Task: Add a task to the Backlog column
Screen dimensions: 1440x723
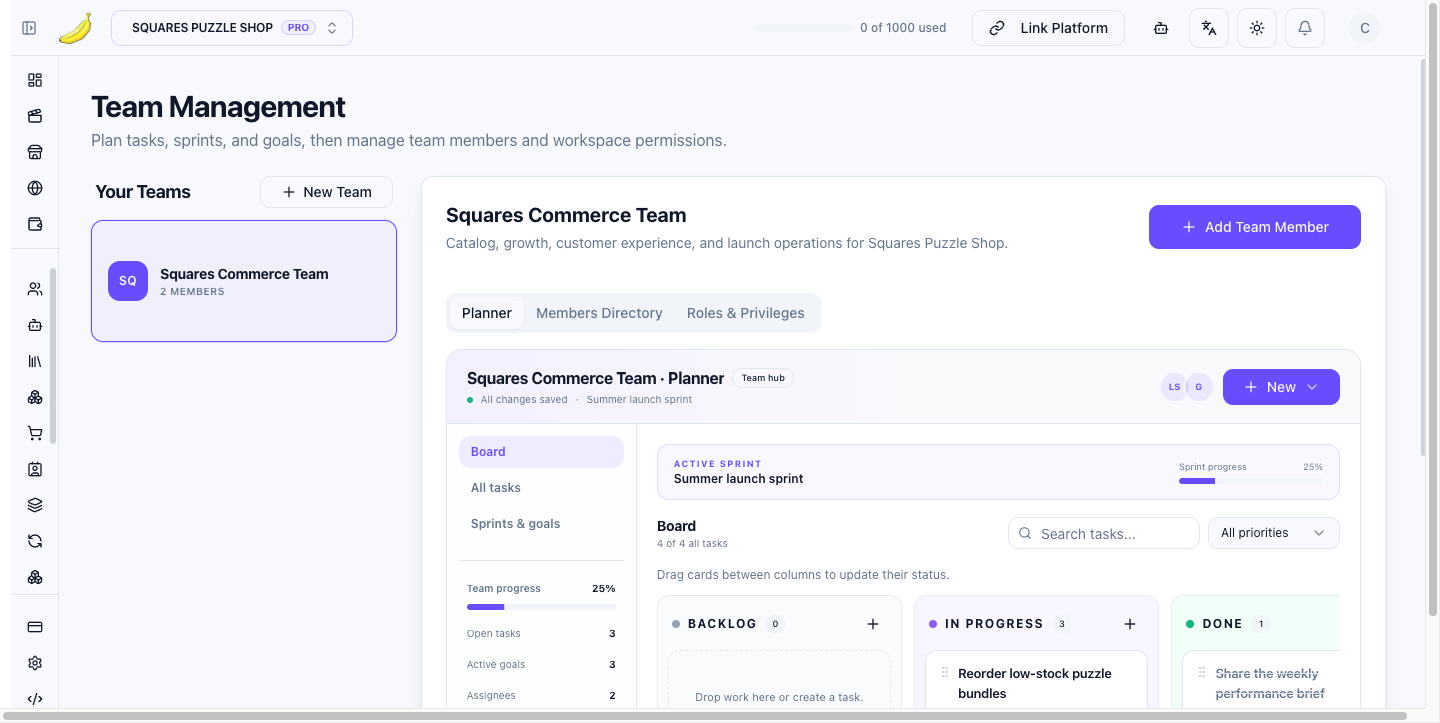Action: click(873, 624)
